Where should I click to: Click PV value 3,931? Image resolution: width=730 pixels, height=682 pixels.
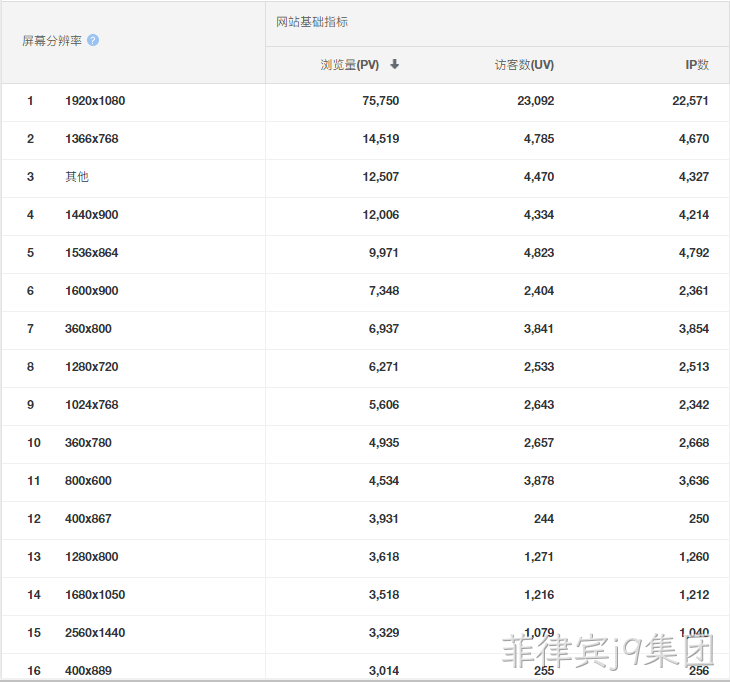384,519
